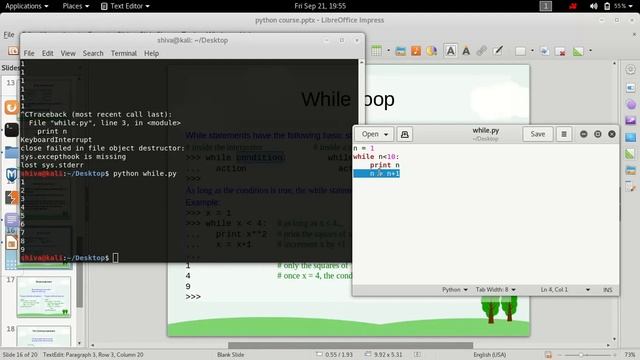640x360 pixels.
Task: Open terminal Help menu
Action: (x=151, y=53)
